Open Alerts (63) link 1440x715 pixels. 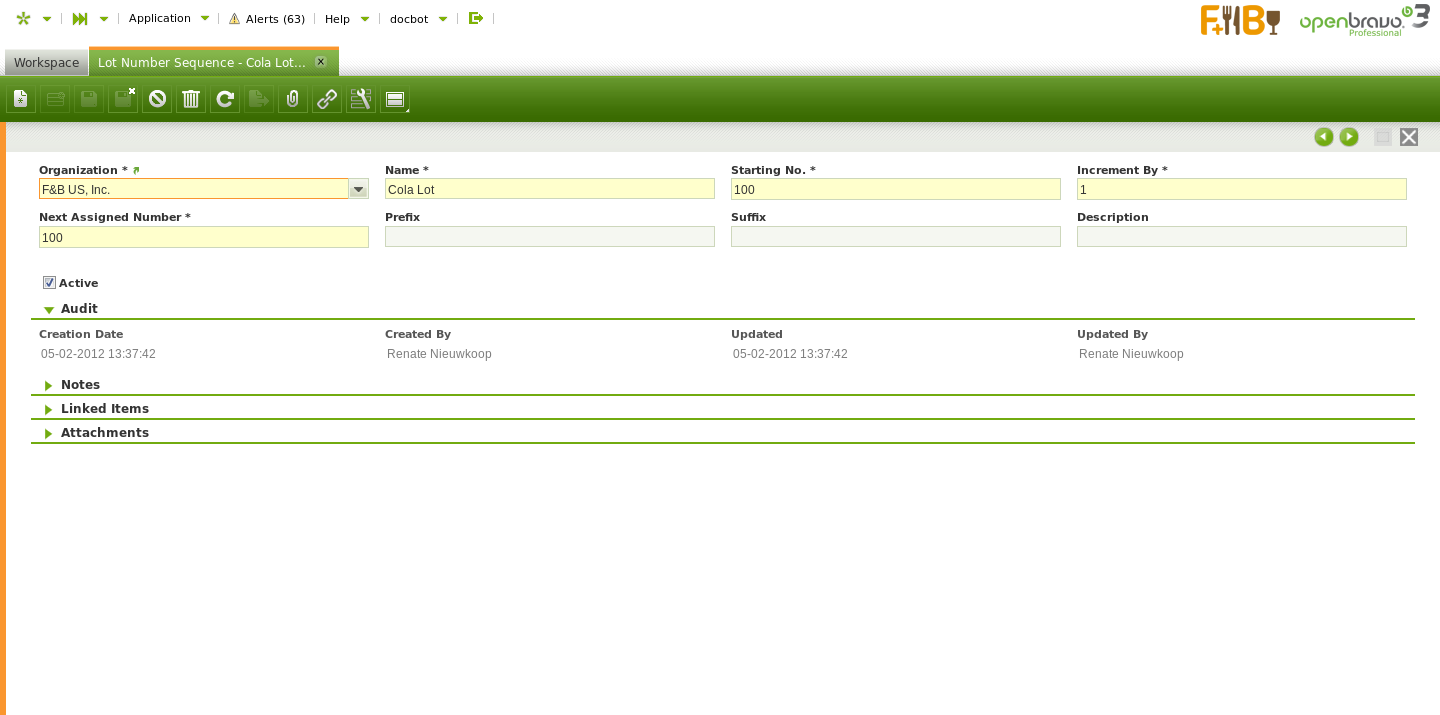267,19
